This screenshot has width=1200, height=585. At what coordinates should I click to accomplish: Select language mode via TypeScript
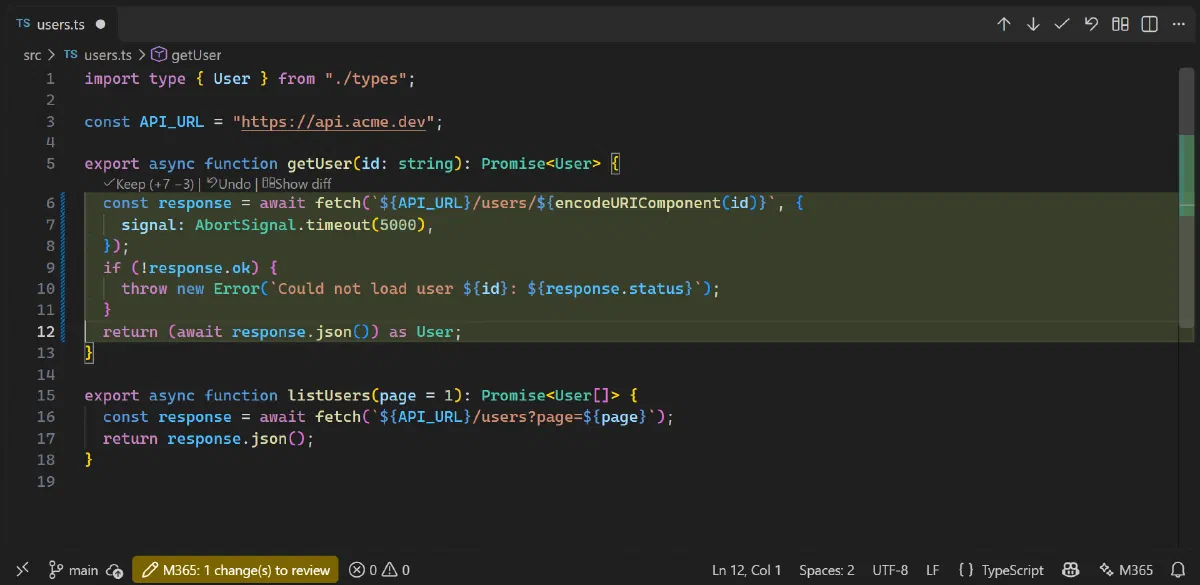[x=1013, y=570]
